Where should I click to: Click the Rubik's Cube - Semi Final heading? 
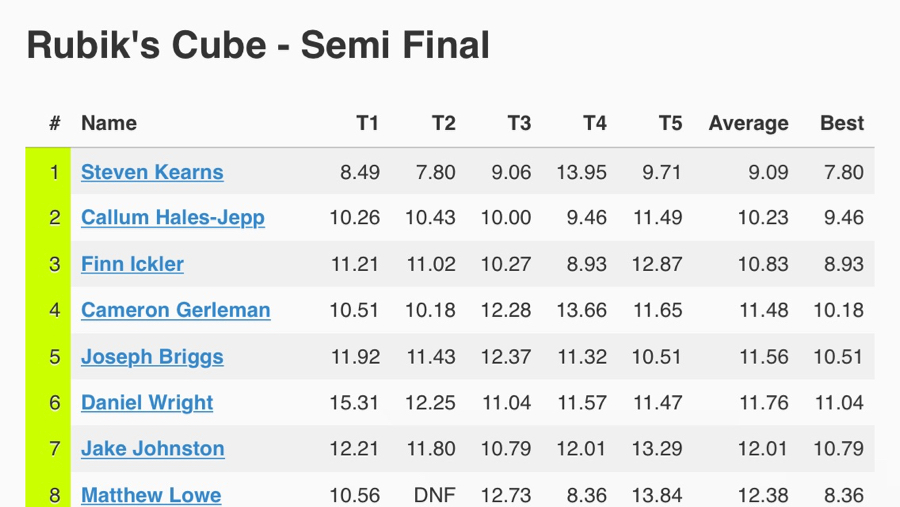tap(258, 45)
